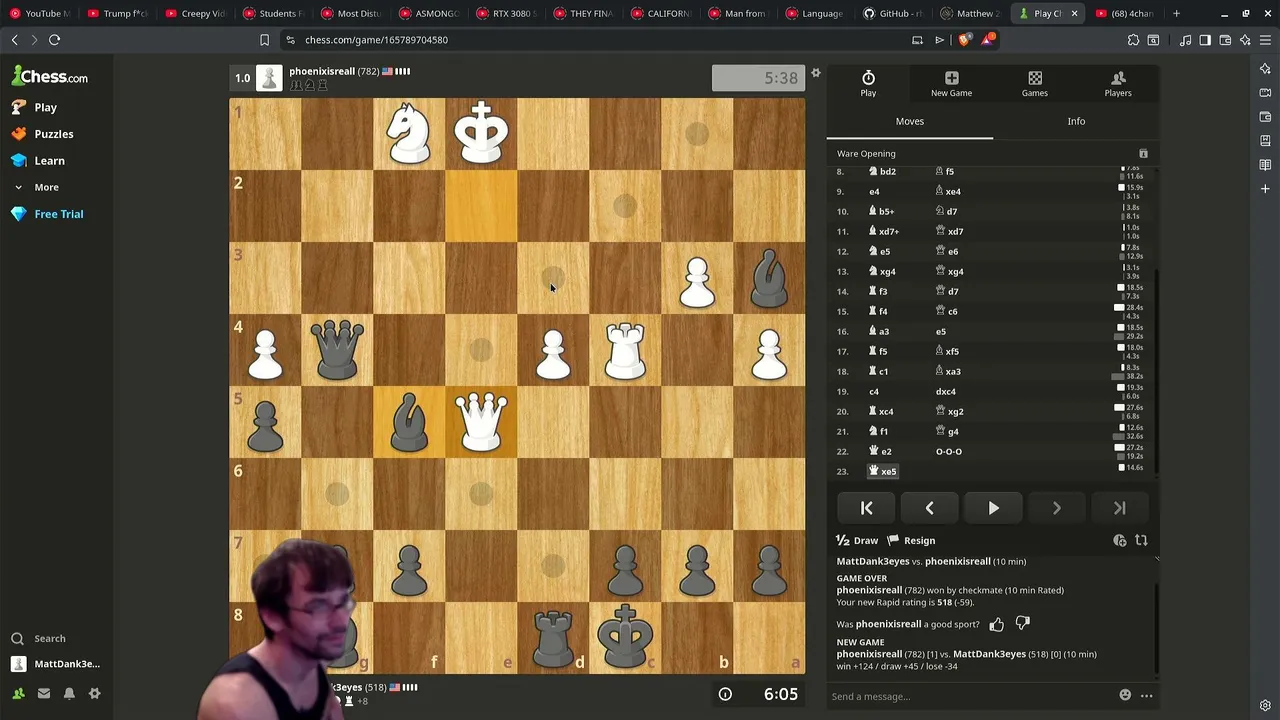
Task: Give thumbs down for phoenixisreall sportsmanship
Action: (x=1022, y=624)
